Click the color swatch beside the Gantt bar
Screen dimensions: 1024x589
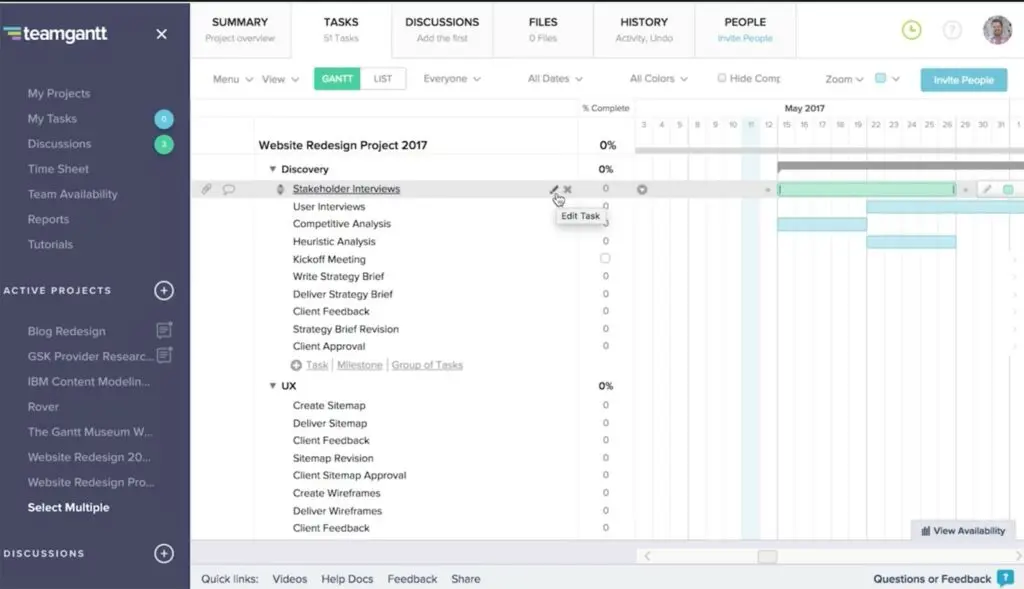click(x=1008, y=189)
